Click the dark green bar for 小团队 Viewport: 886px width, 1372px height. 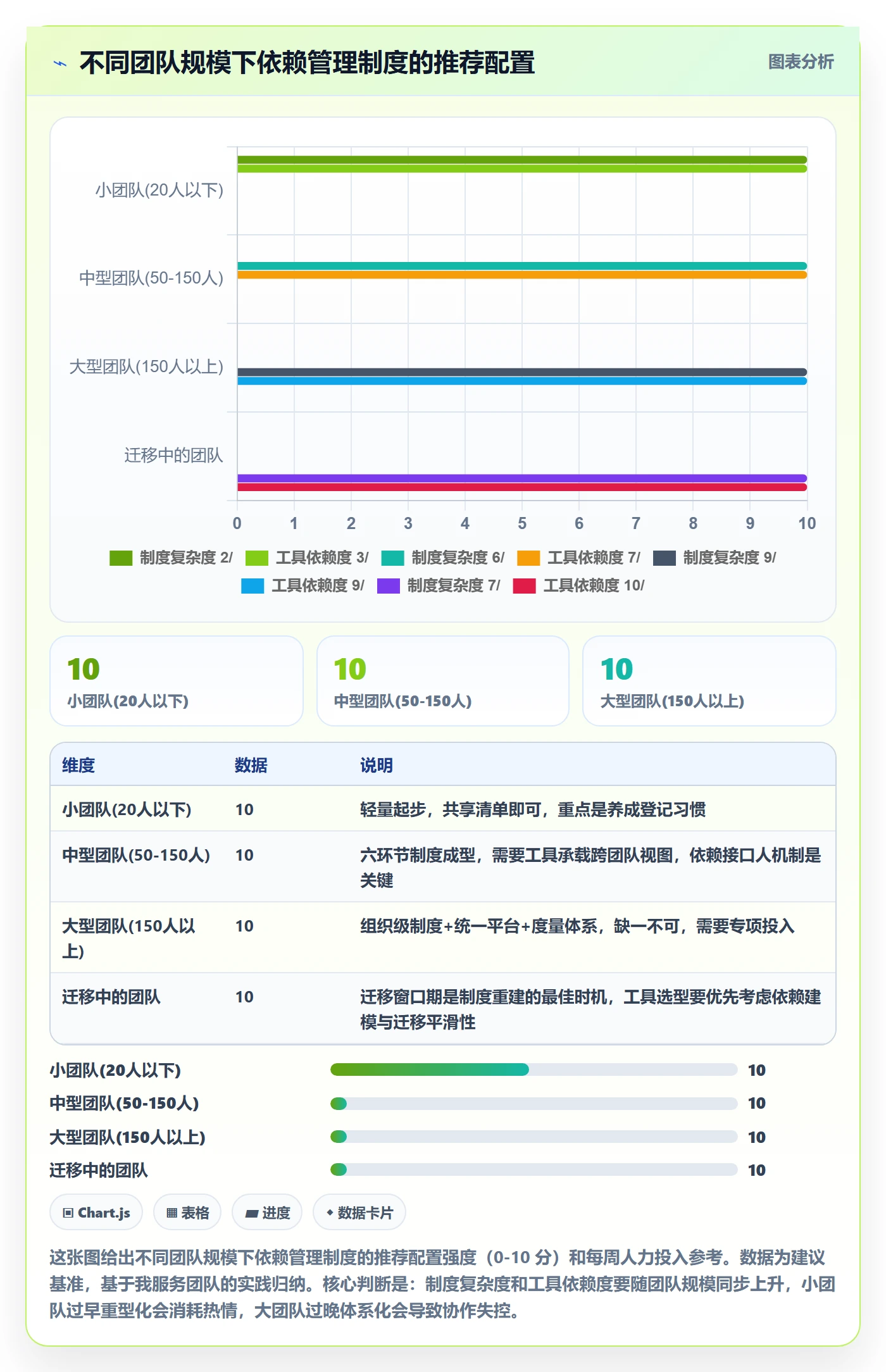tap(522, 159)
